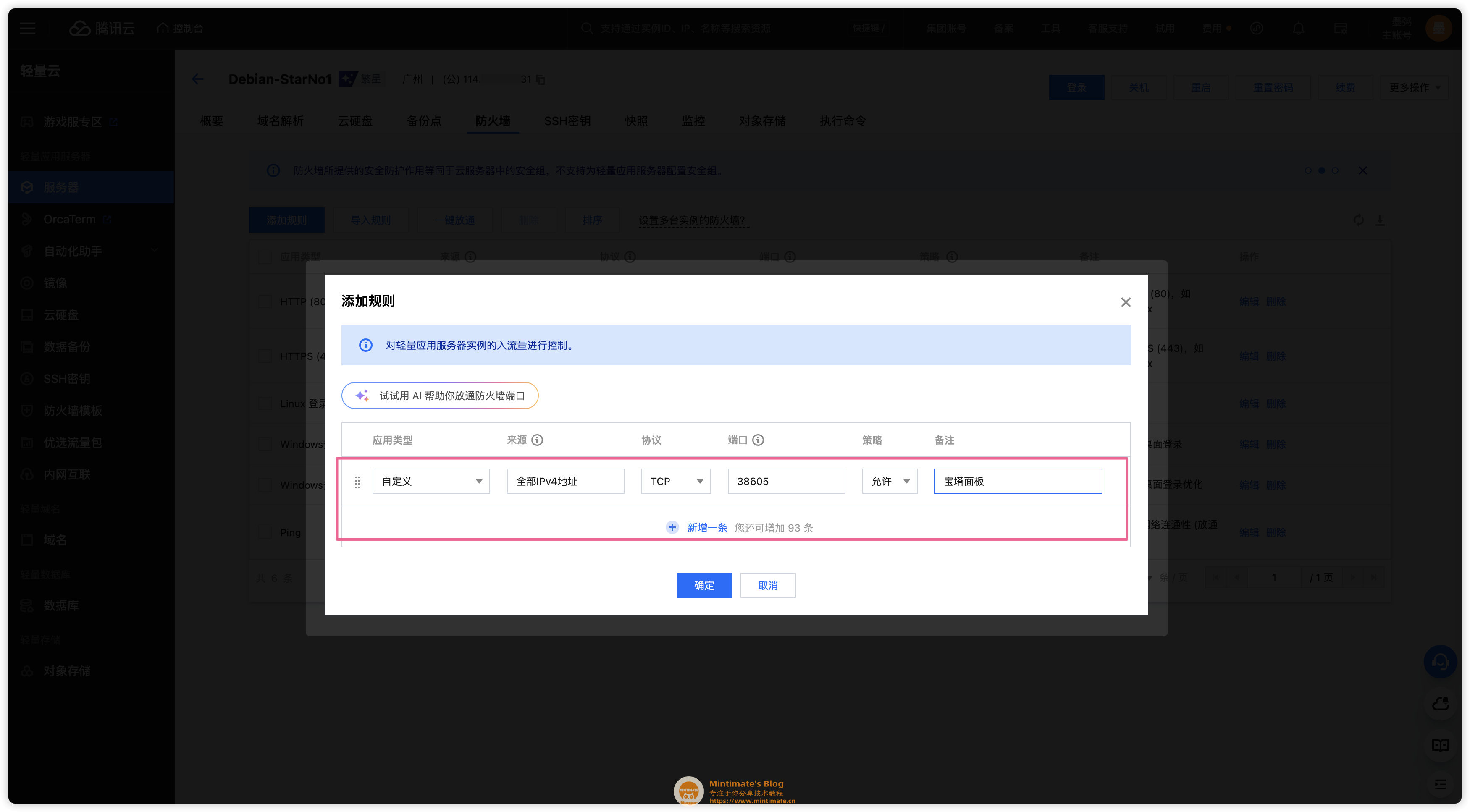This screenshot has height=812, width=1470.
Task: Open the 策略 dropdown showing 允许
Action: point(889,481)
